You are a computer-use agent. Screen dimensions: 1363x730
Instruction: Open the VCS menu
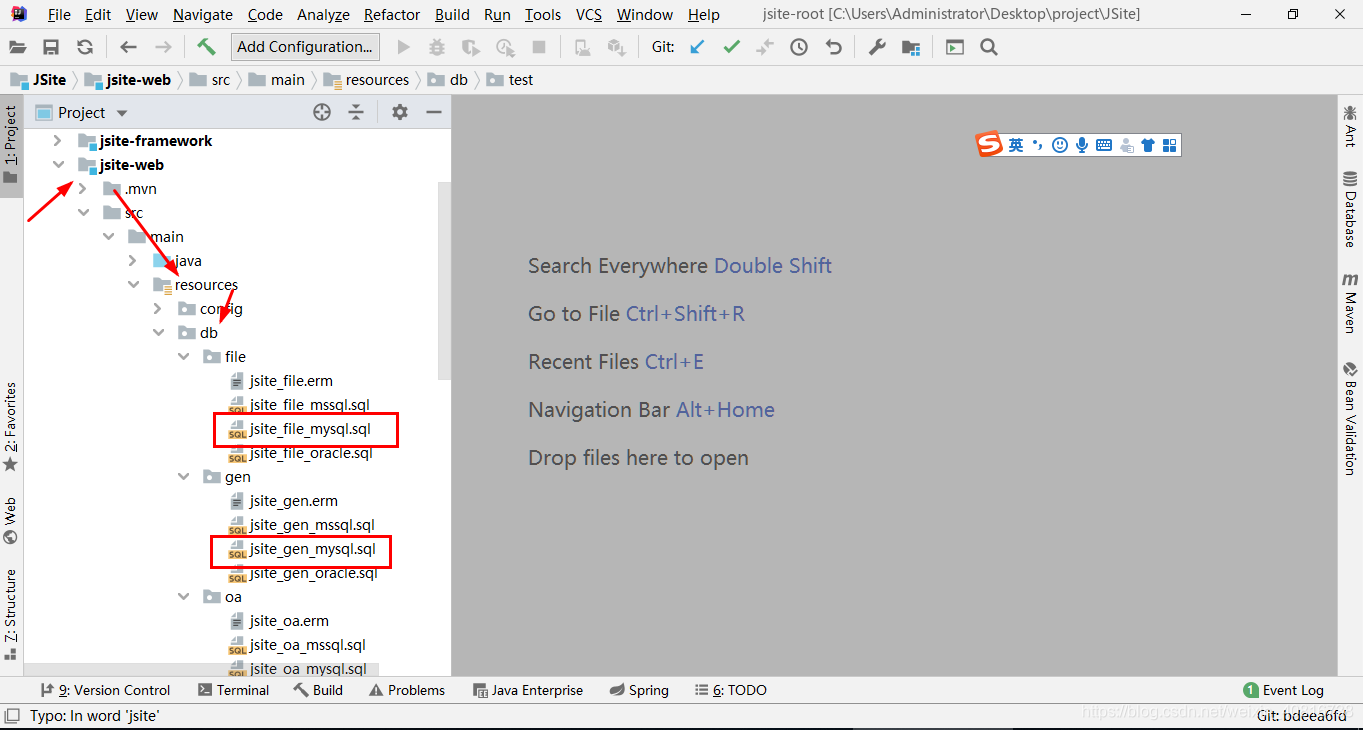[x=589, y=14]
